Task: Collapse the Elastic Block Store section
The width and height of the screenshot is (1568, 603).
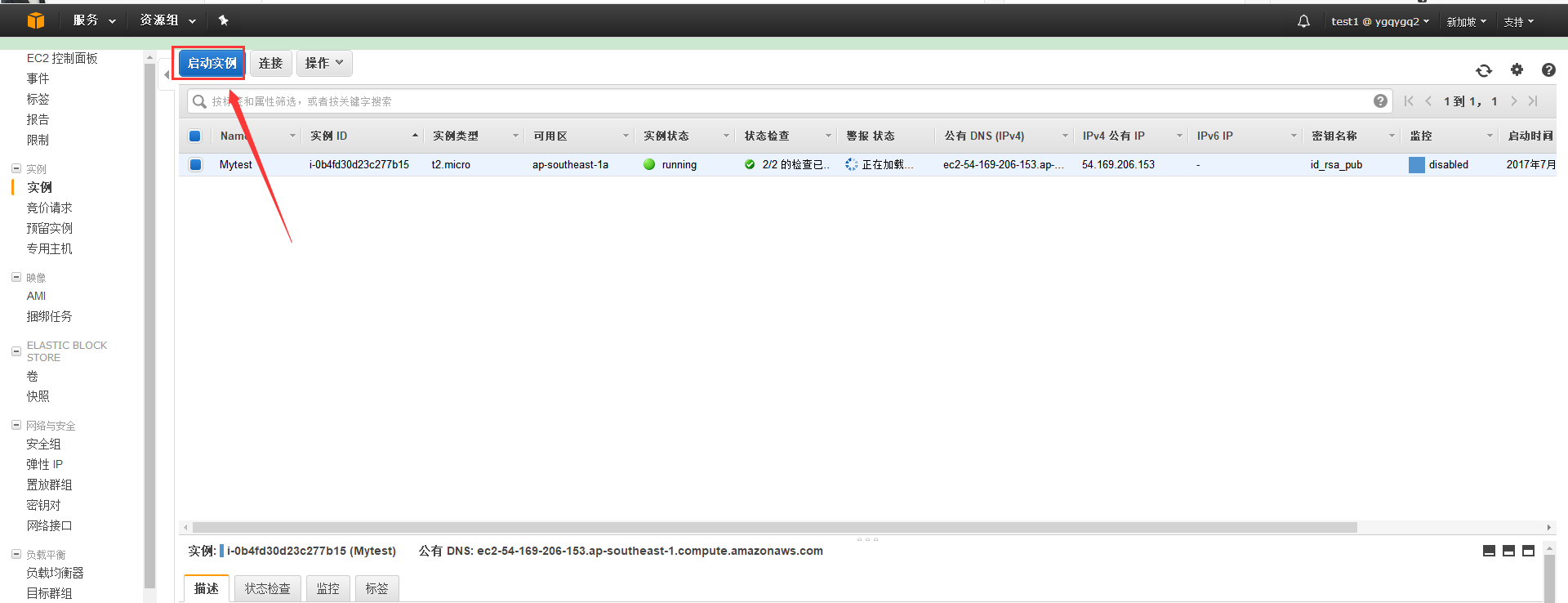Action: [x=16, y=351]
